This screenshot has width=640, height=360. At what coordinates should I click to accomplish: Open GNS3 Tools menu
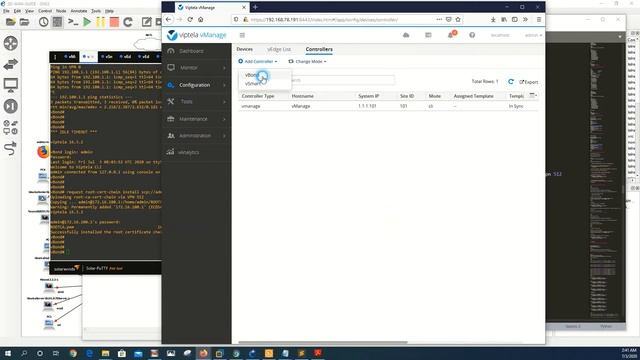tap(96, 11)
